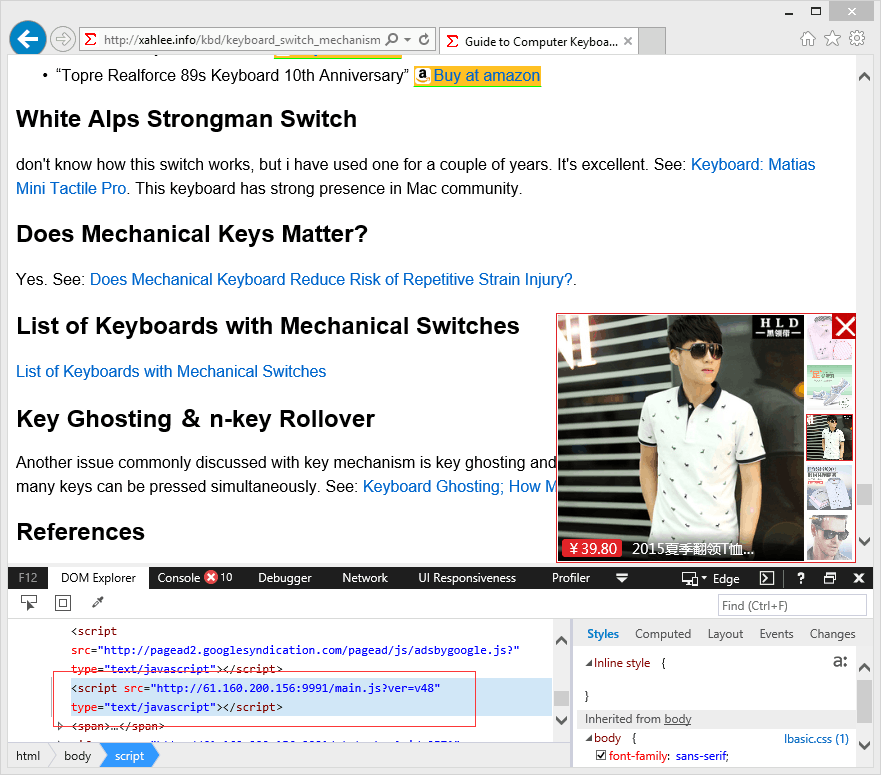881x775 pixels.
Task: Collapse the body style rule
Action: (589, 738)
